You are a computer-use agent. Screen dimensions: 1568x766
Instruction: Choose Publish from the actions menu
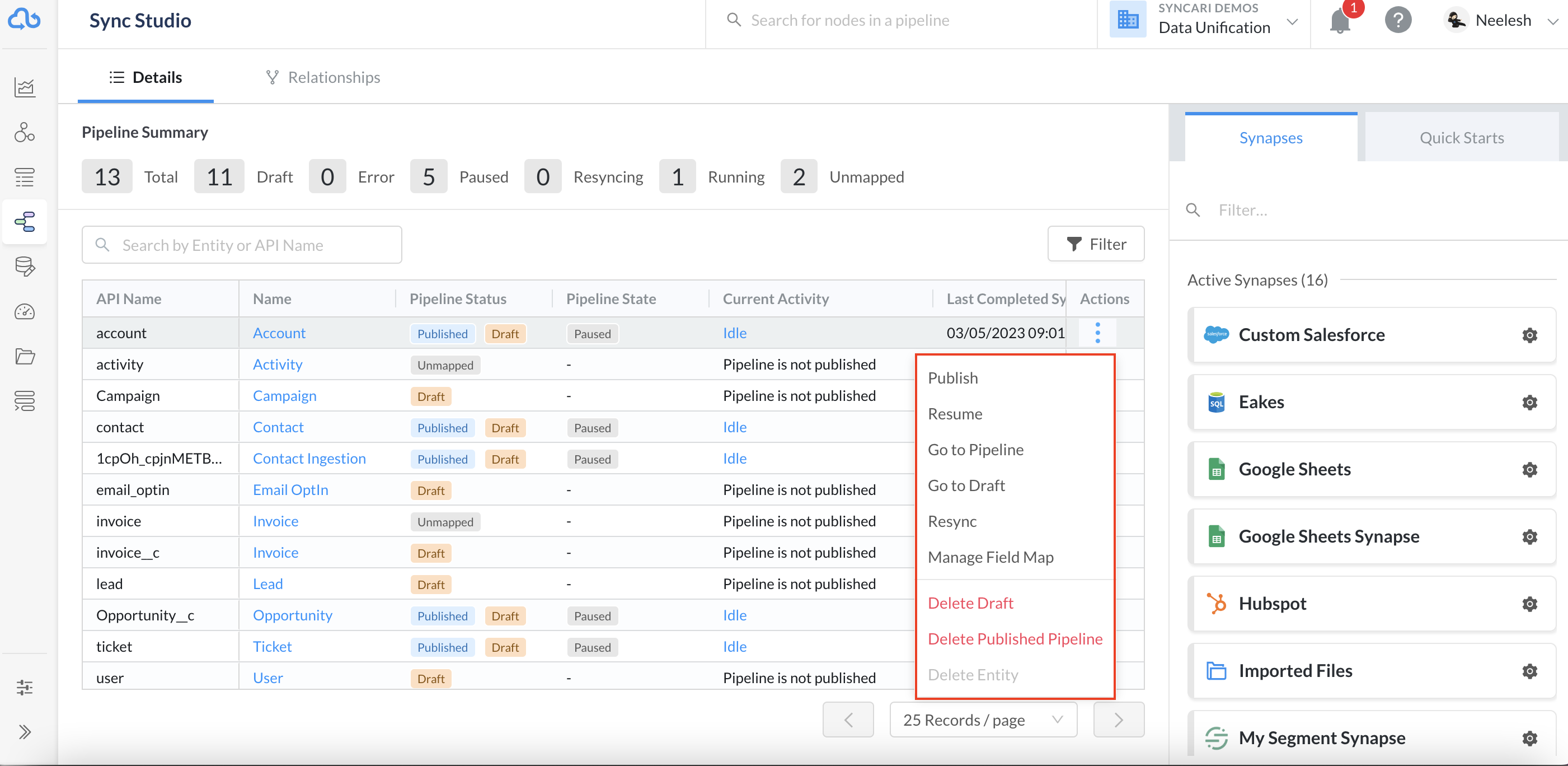[952, 378]
